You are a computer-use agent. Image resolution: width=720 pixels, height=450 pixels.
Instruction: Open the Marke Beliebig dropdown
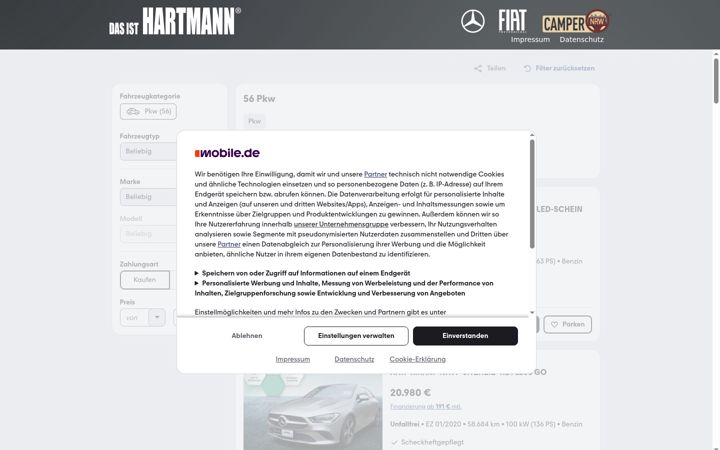coord(148,197)
